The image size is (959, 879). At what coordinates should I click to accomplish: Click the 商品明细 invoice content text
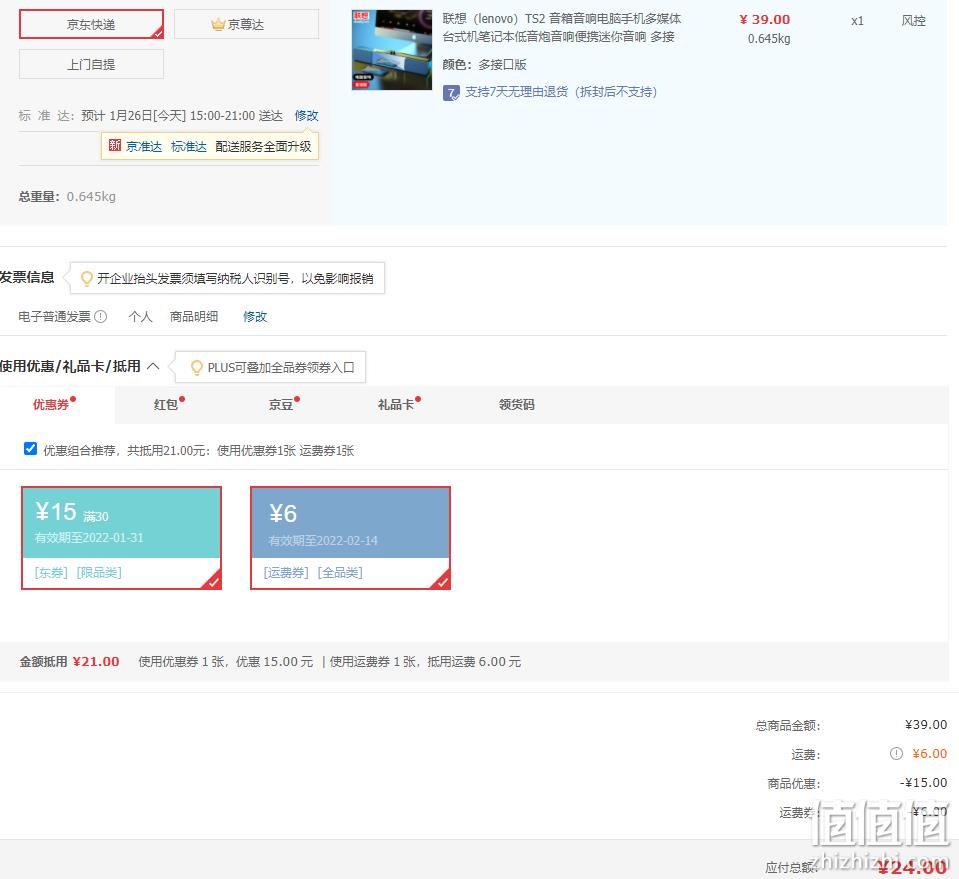tap(194, 317)
